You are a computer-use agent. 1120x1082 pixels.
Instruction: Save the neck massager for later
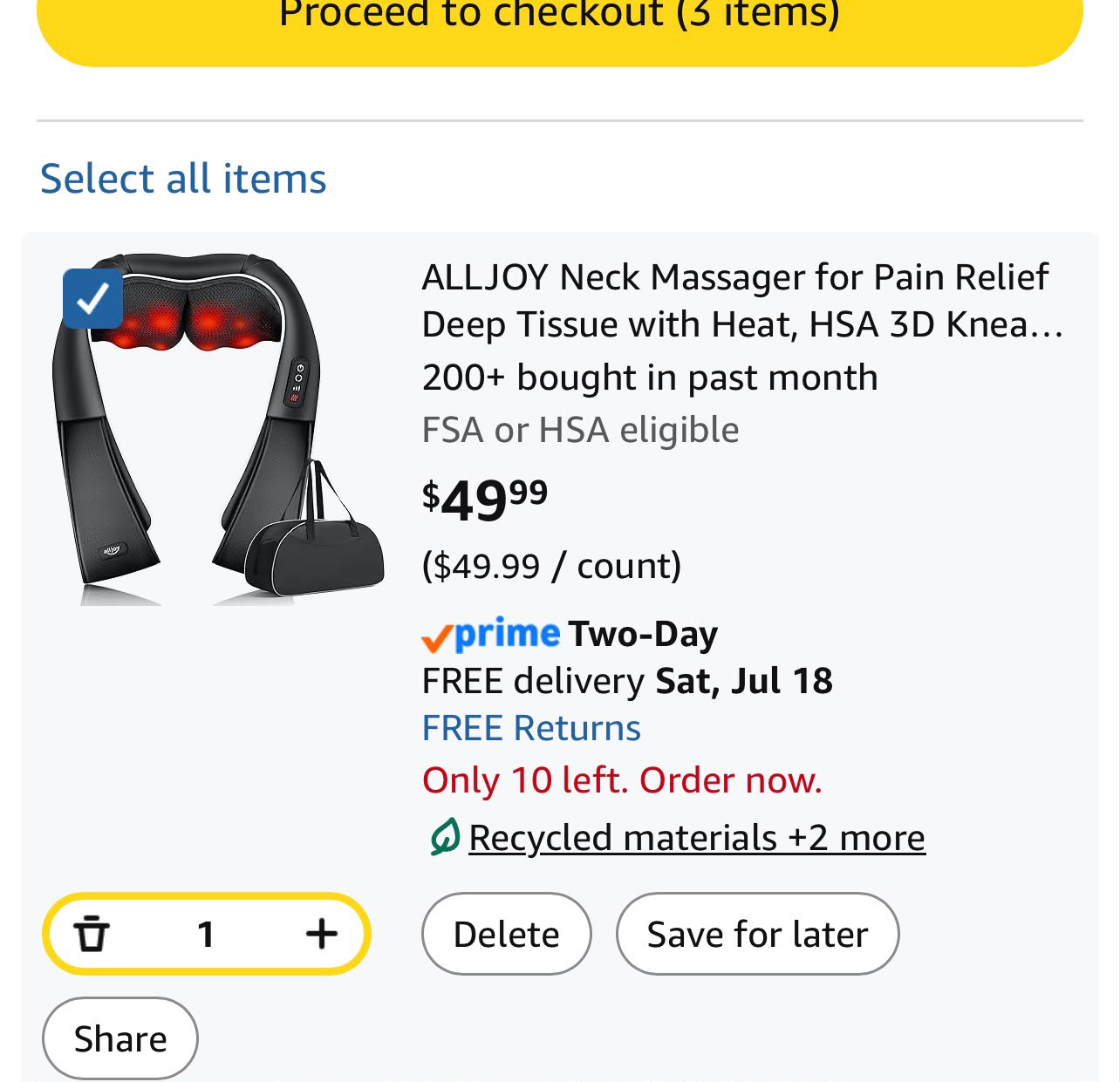(757, 934)
